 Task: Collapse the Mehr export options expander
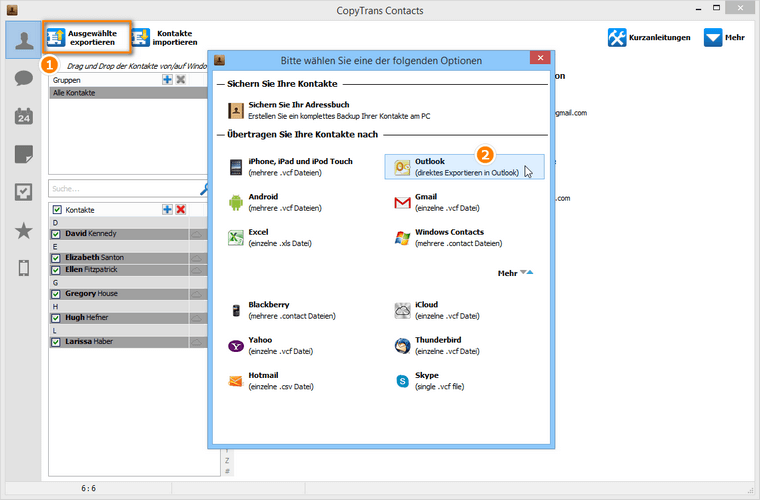coord(516,273)
